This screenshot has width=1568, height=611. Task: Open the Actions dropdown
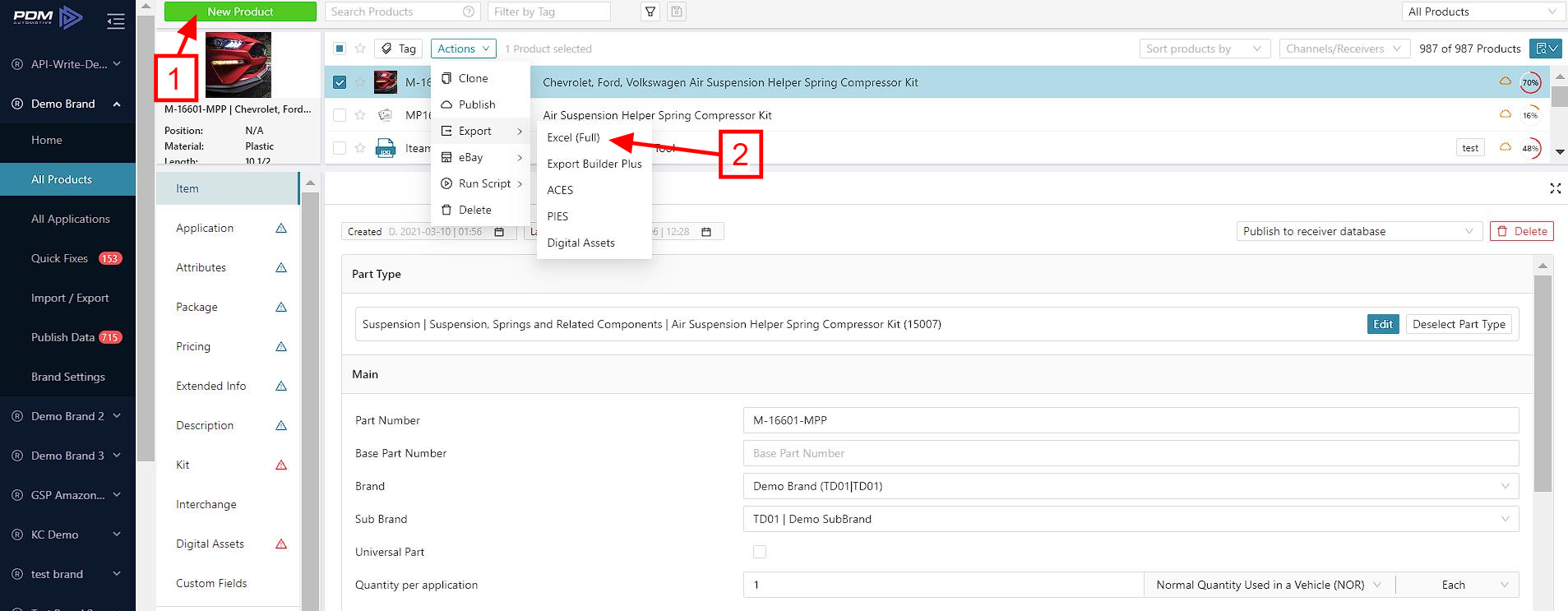[x=464, y=49]
